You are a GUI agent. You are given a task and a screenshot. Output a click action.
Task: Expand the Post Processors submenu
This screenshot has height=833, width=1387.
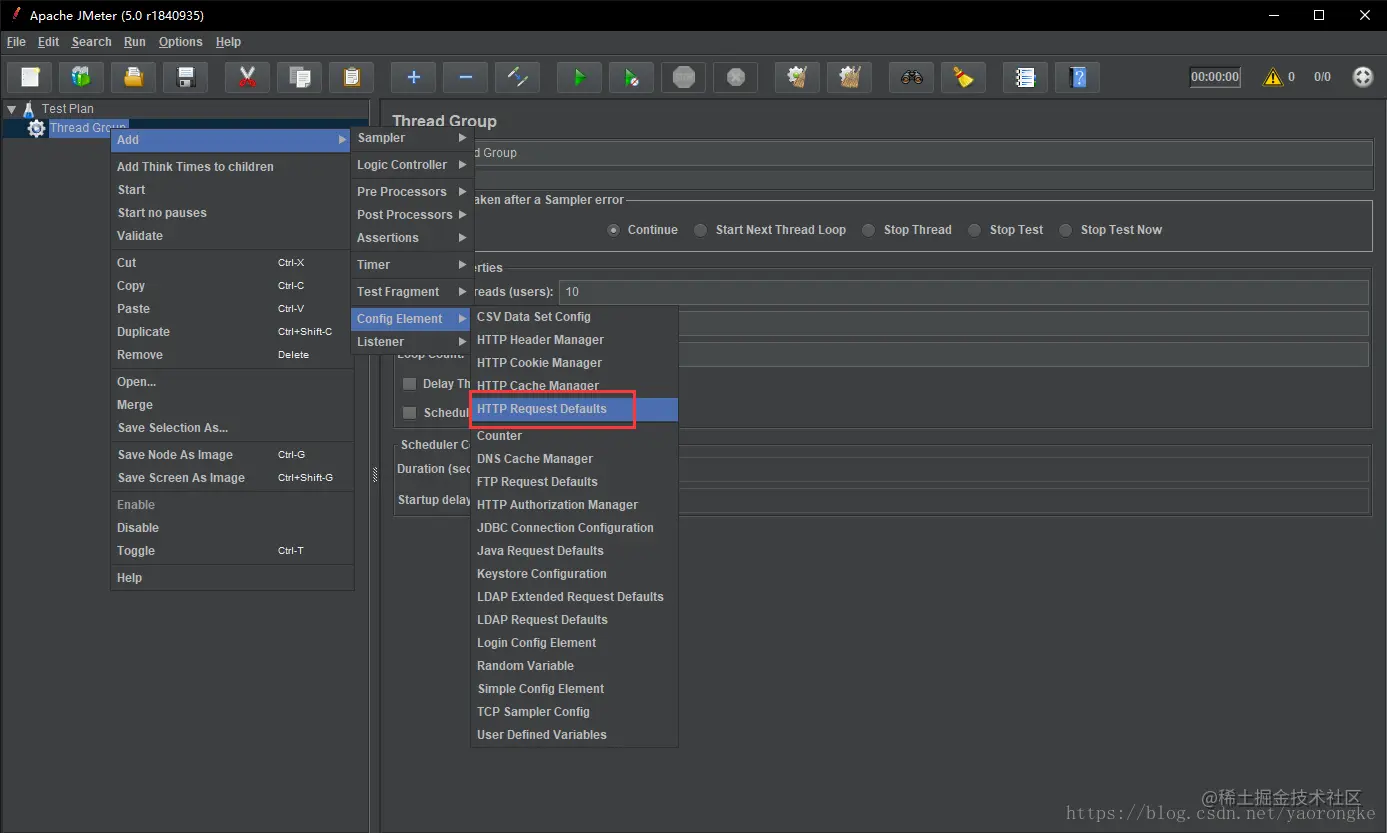pyautogui.click(x=412, y=215)
